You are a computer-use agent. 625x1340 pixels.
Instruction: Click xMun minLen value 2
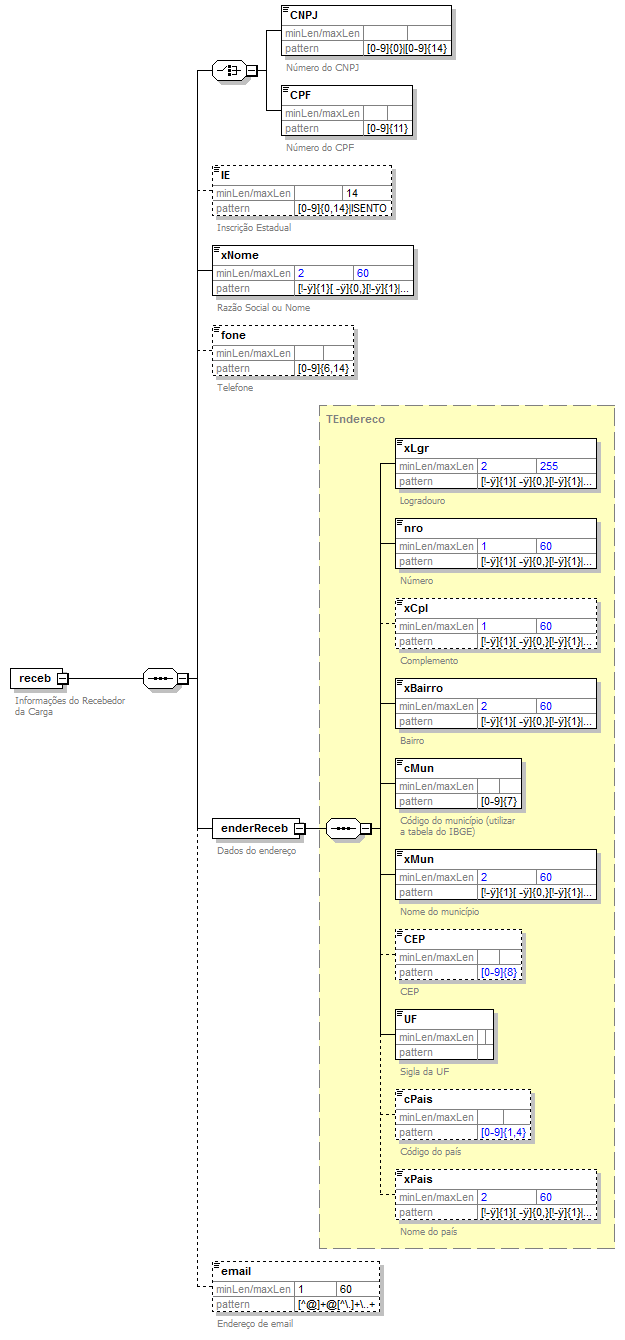click(x=484, y=877)
